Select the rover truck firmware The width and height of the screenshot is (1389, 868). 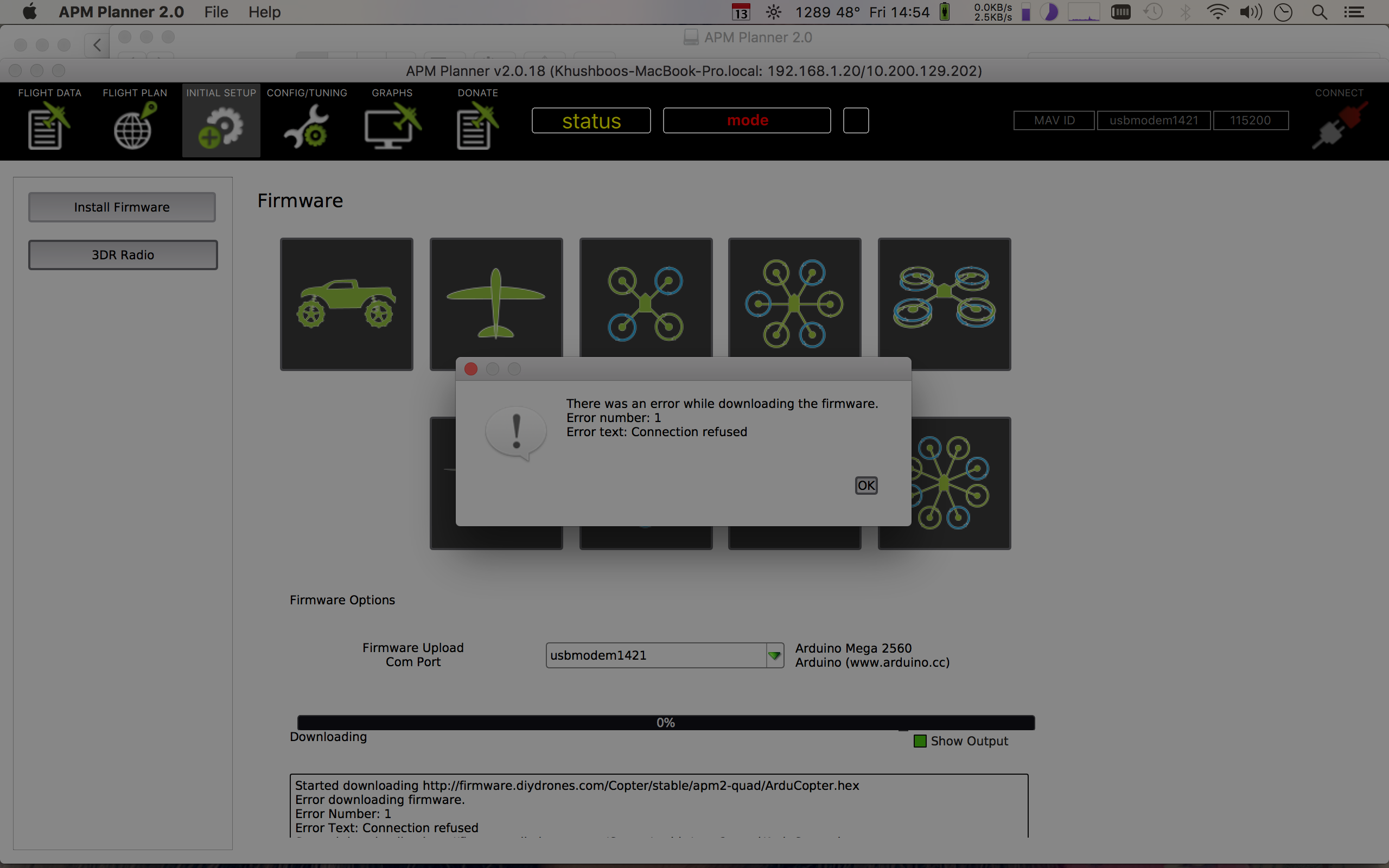point(347,304)
